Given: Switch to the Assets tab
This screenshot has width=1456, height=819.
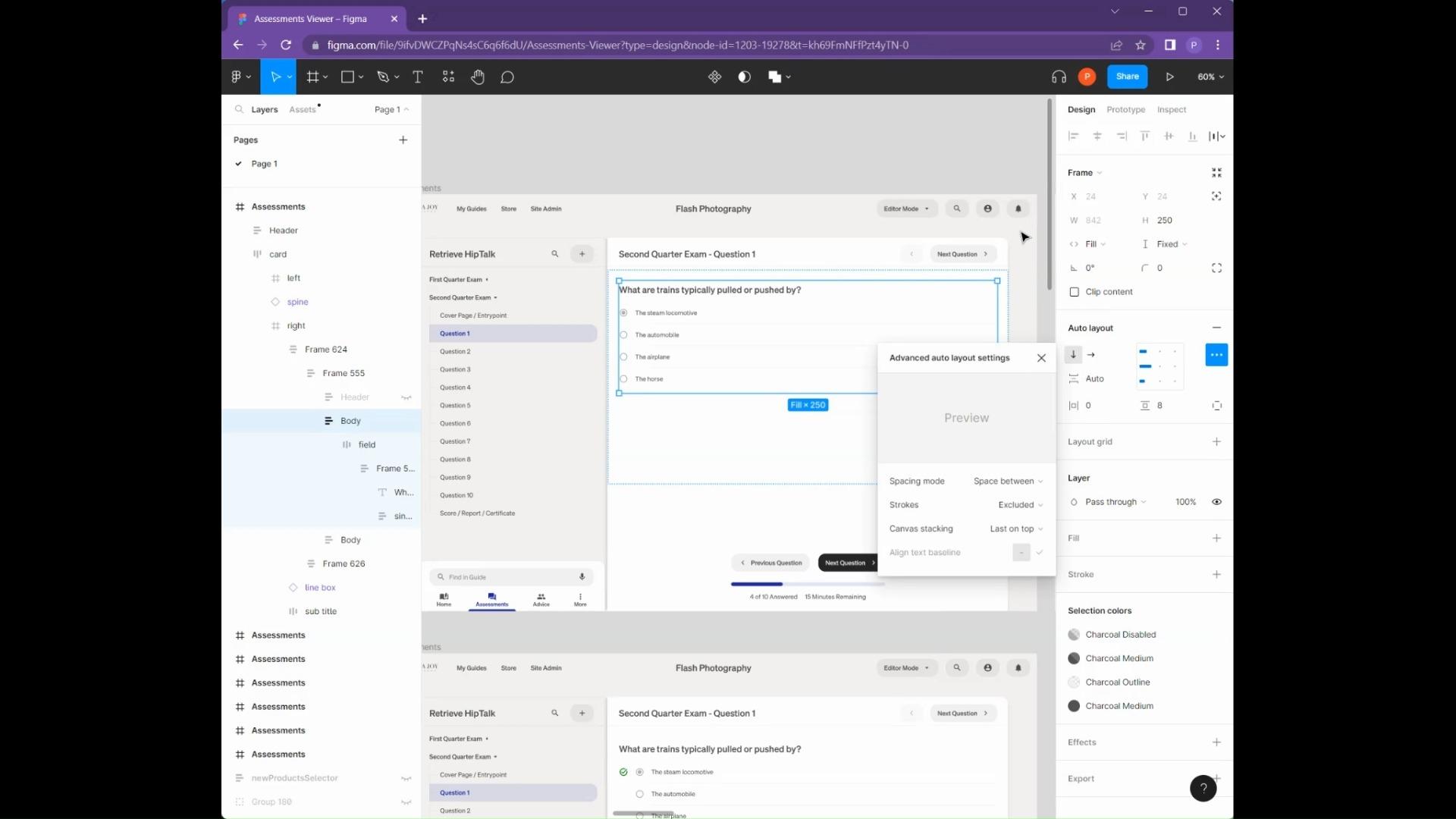Looking at the screenshot, I should (302, 109).
